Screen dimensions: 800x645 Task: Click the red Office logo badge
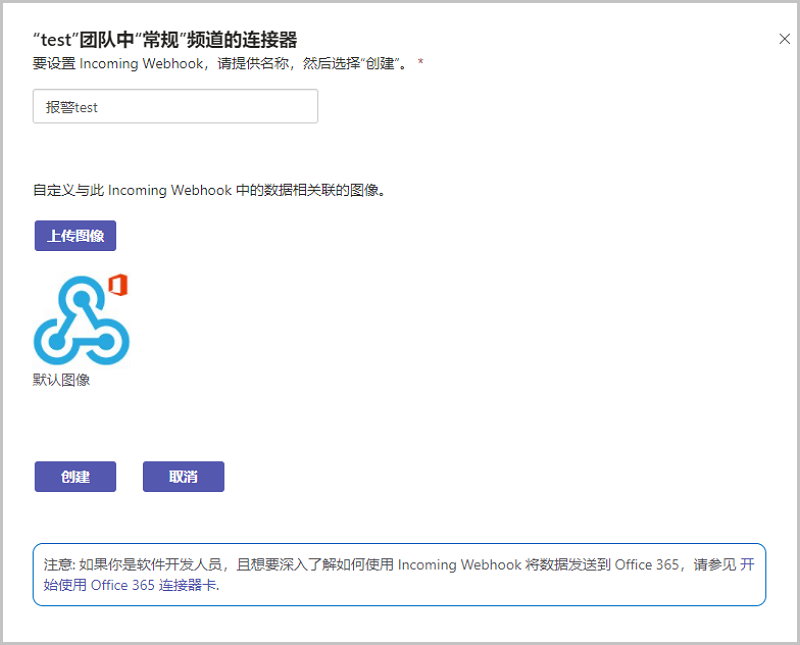coord(117,284)
